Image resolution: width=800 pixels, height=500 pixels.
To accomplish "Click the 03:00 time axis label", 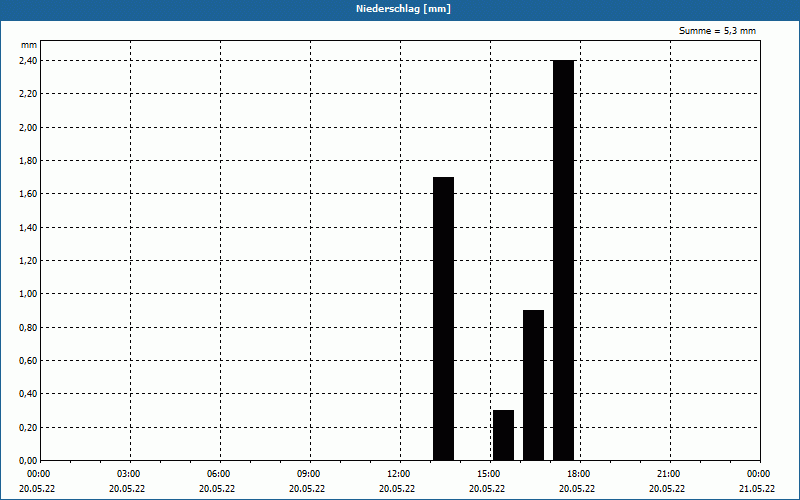I will point(129,474).
